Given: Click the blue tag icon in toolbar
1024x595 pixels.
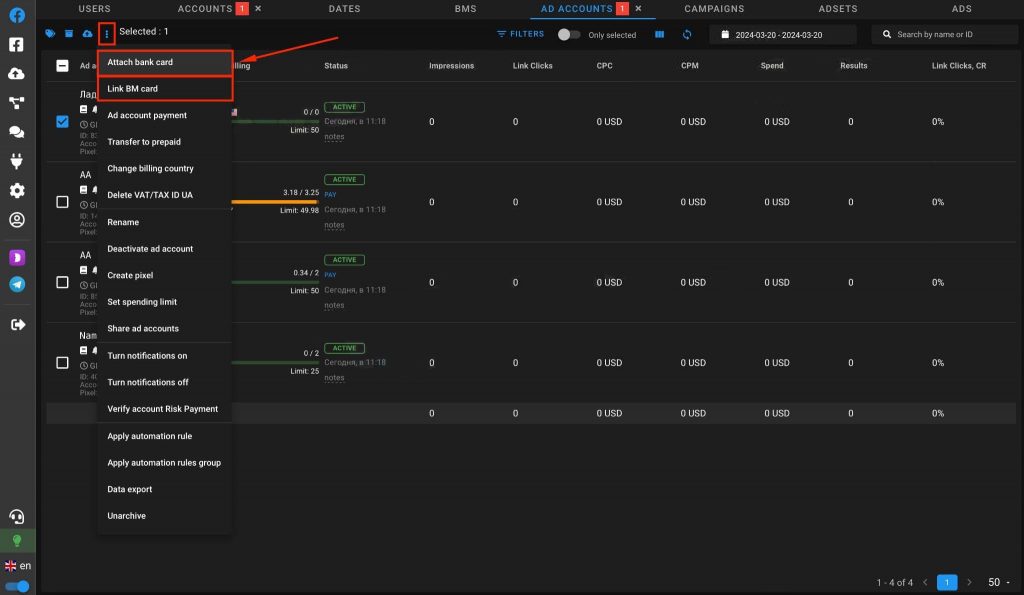Looking at the screenshot, I should point(50,33).
